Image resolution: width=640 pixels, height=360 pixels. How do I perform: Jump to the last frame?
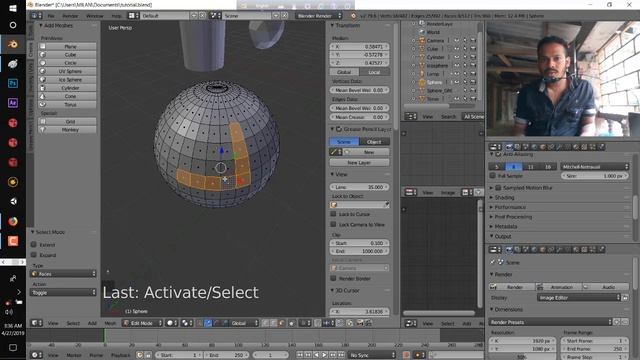pos(341,355)
